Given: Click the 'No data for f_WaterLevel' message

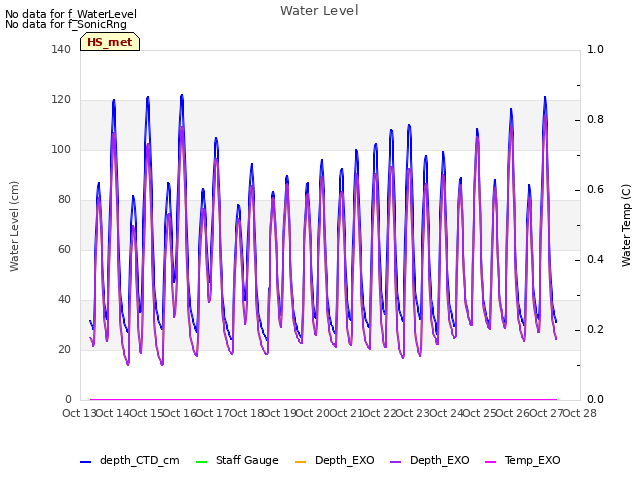Looking at the screenshot, I should tap(71, 14).
